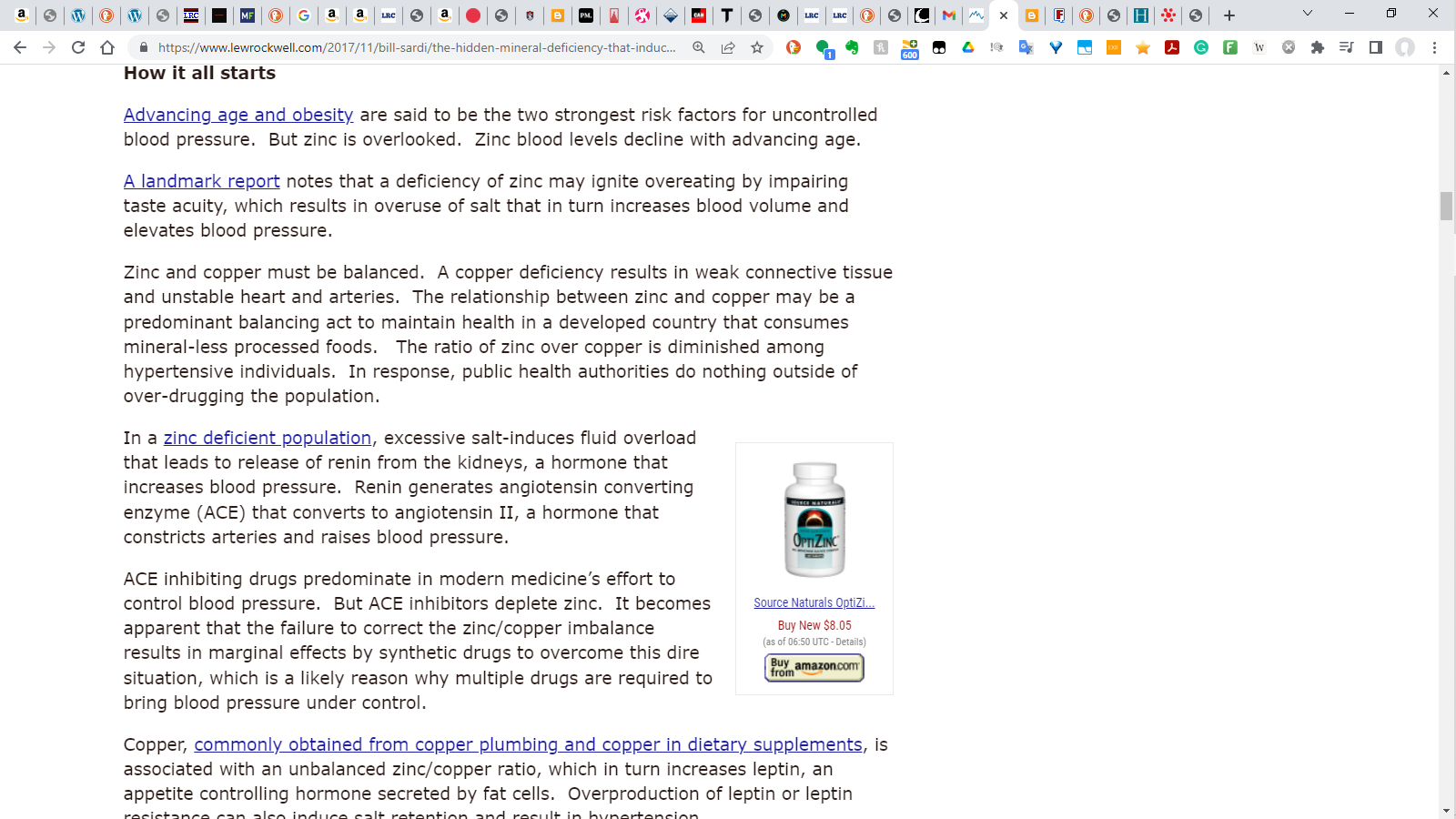Screen dimensions: 1456x819
Task: Go back to the previous page
Action: pos(20,47)
